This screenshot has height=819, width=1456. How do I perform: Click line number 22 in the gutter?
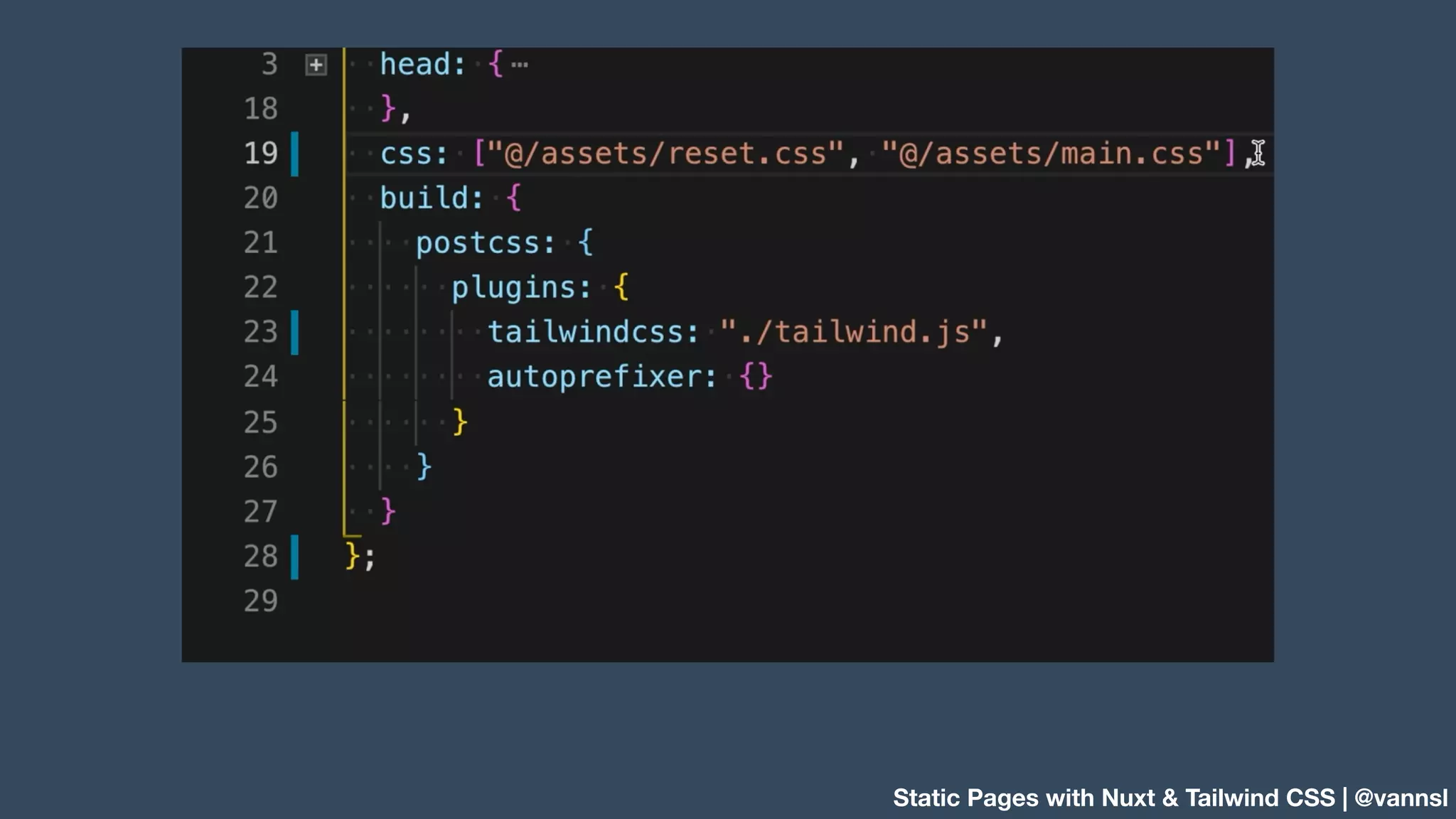pos(260,287)
